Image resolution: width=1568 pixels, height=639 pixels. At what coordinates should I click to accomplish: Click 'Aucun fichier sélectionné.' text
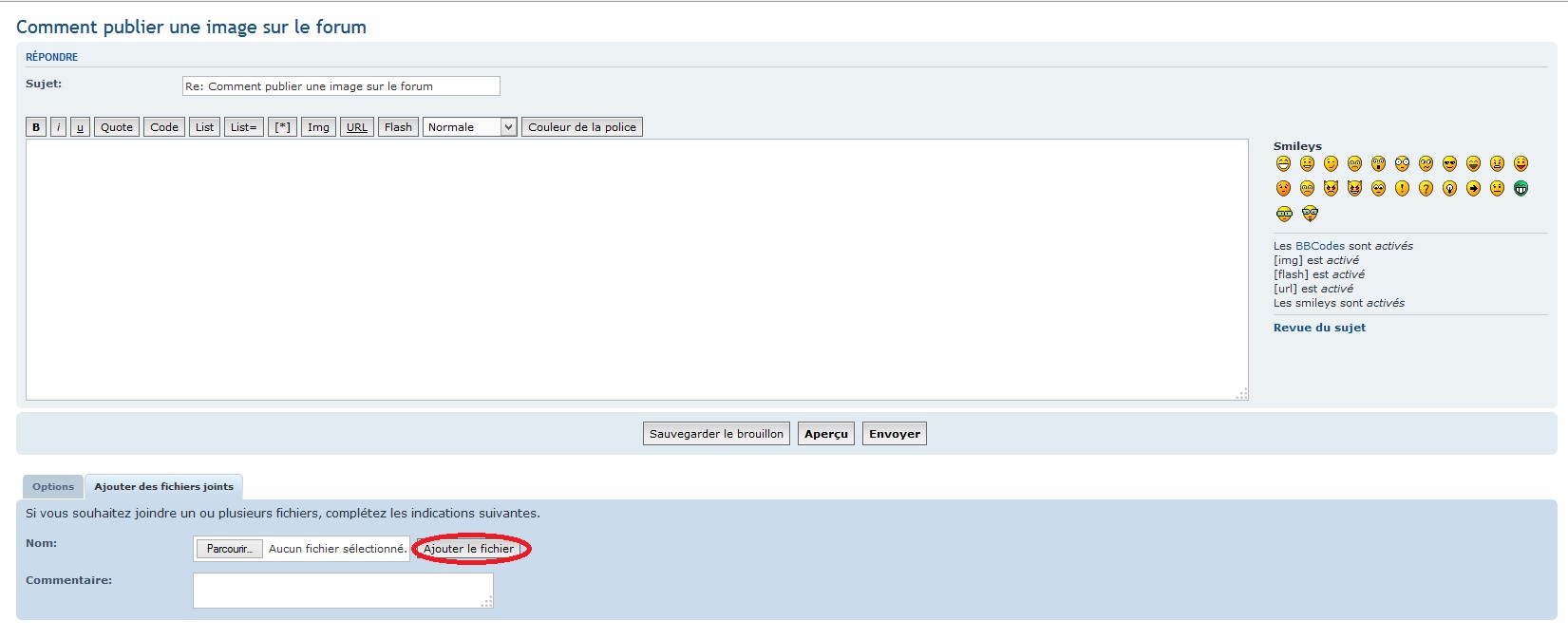coord(337,549)
